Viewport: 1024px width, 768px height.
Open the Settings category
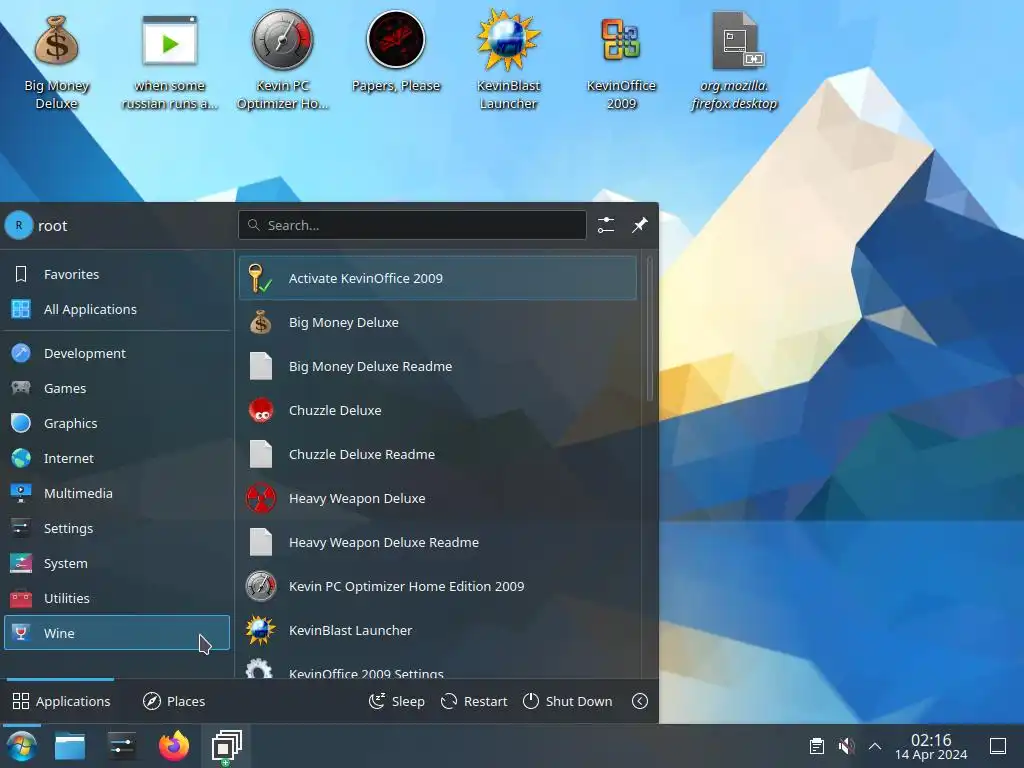click(117, 528)
